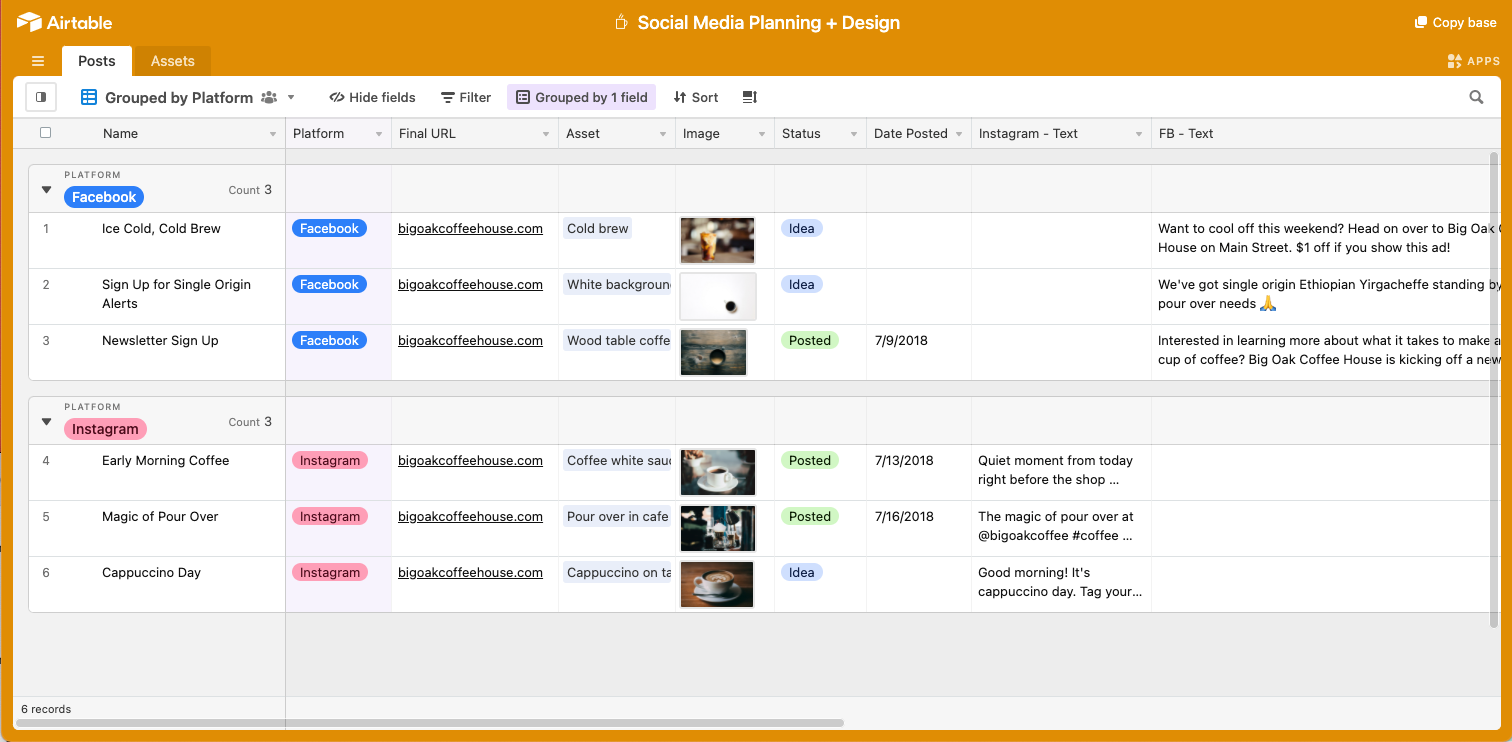Image resolution: width=1512 pixels, height=742 pixels.
Task: Open the view name dropdown caret
Action: (291, 97)
